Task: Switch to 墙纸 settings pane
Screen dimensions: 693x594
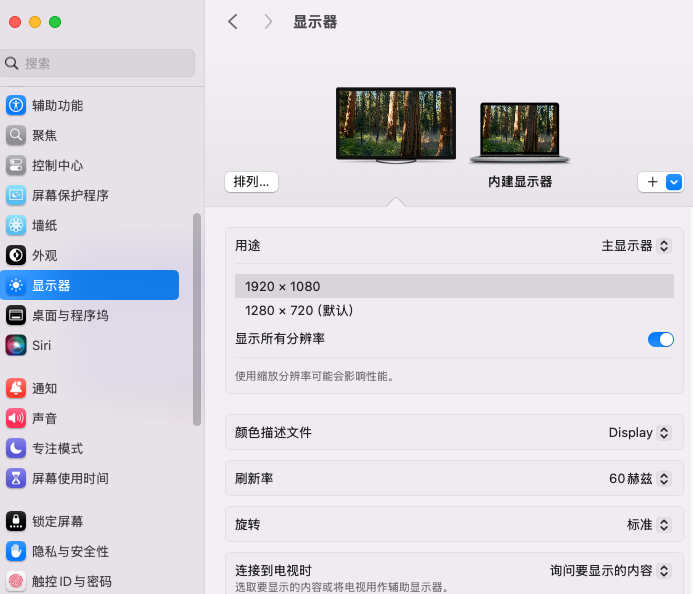Action: pyautogui.click(x=90, y=225)
